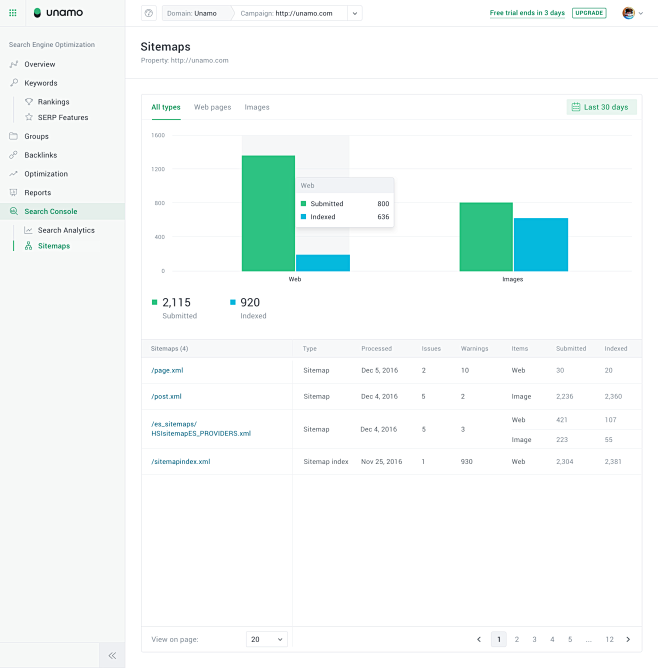Viewport: 658px width, 668px height.
Task: Open the View on page 20 dropdown
Action: point(267,639)
